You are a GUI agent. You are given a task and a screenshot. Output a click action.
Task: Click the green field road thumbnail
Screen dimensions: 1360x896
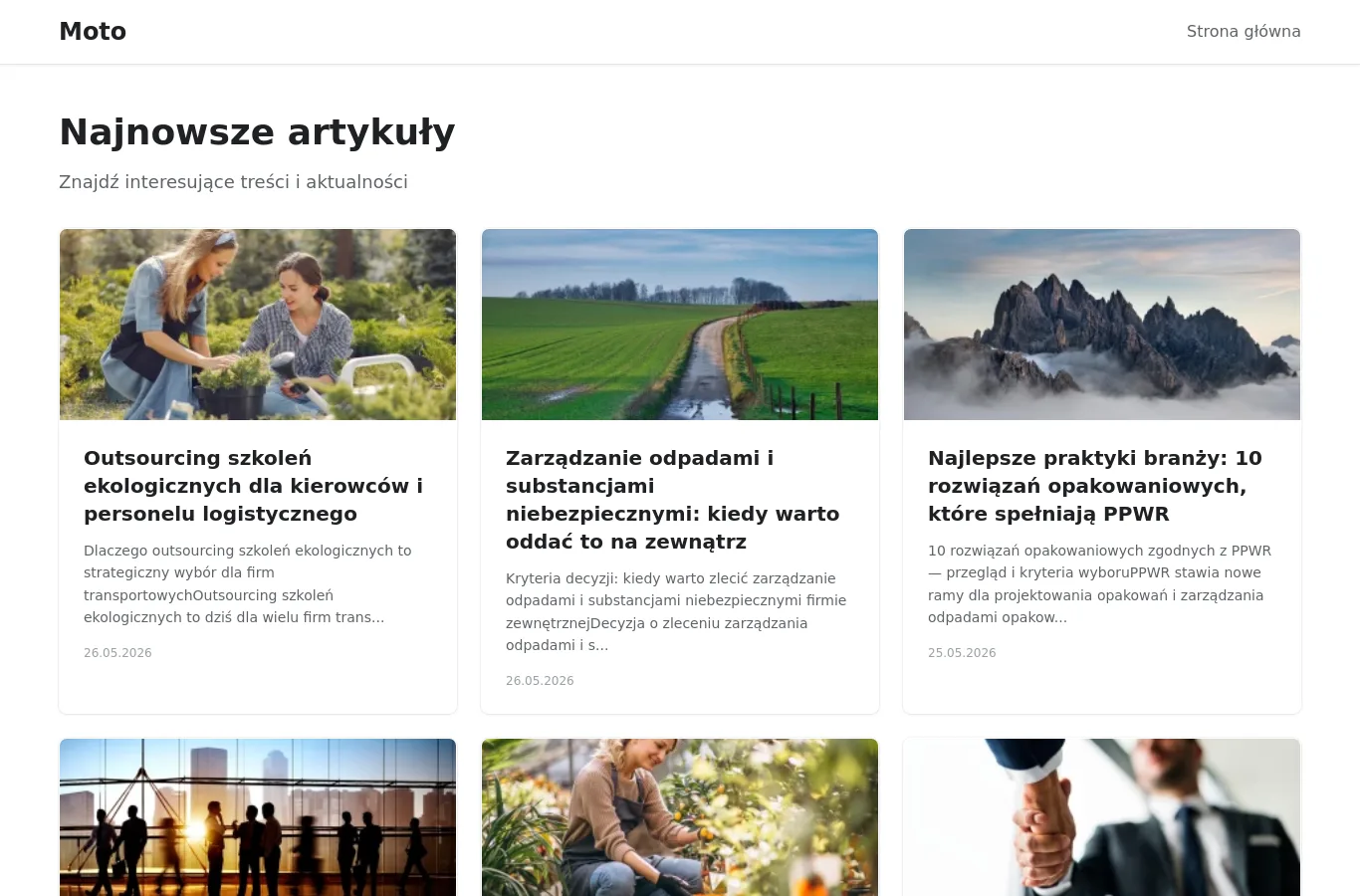680,325
